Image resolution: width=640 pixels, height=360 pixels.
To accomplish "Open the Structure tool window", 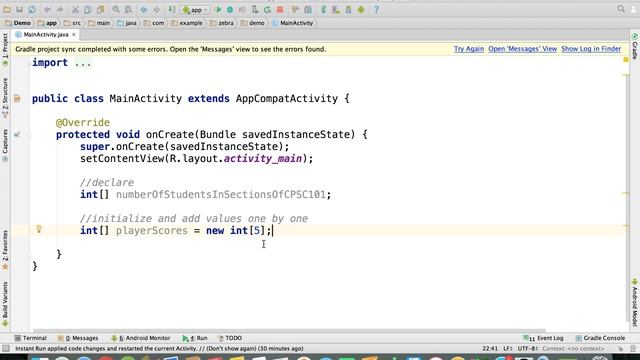I will [x=5, y=98].
